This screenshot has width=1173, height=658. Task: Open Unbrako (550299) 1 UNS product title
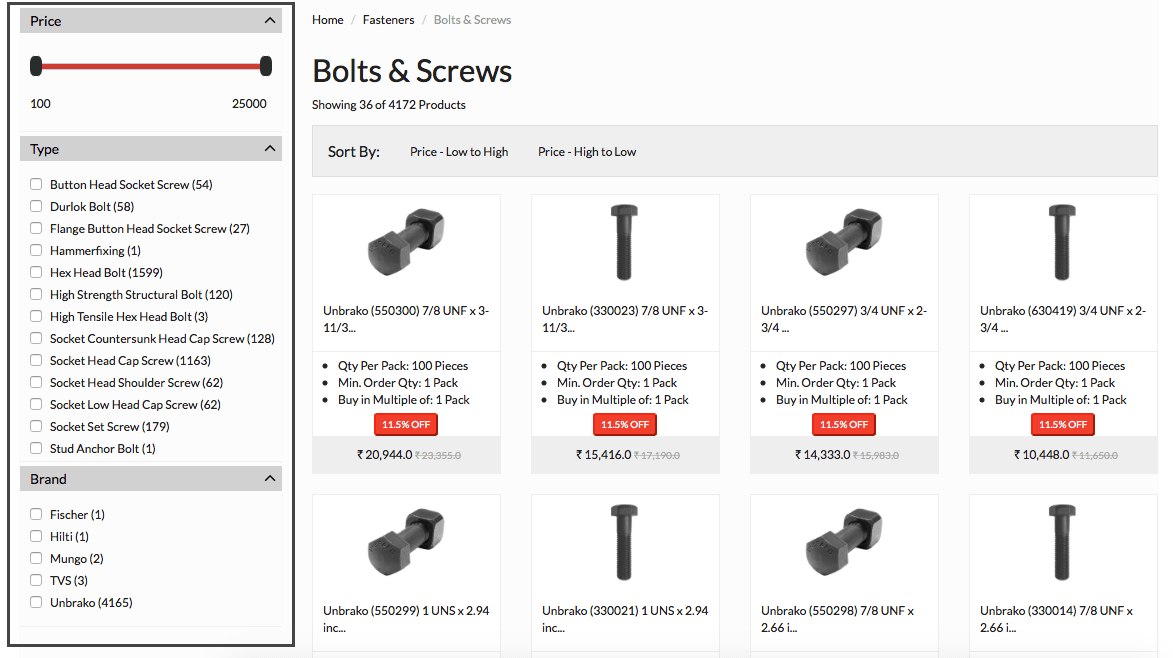click(406, 619)
